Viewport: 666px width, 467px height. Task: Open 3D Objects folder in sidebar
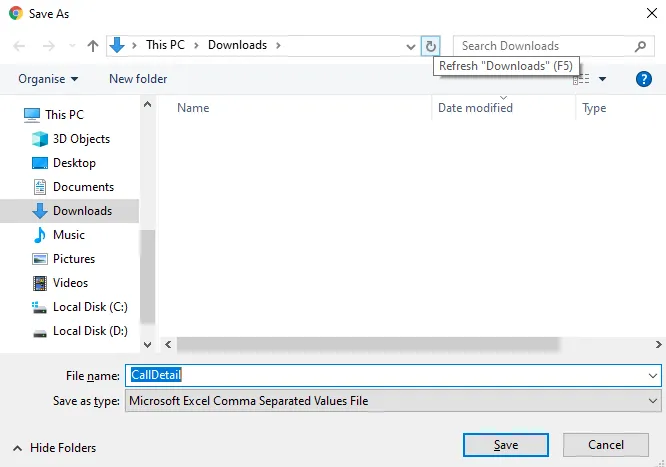[x=82, y=139]
